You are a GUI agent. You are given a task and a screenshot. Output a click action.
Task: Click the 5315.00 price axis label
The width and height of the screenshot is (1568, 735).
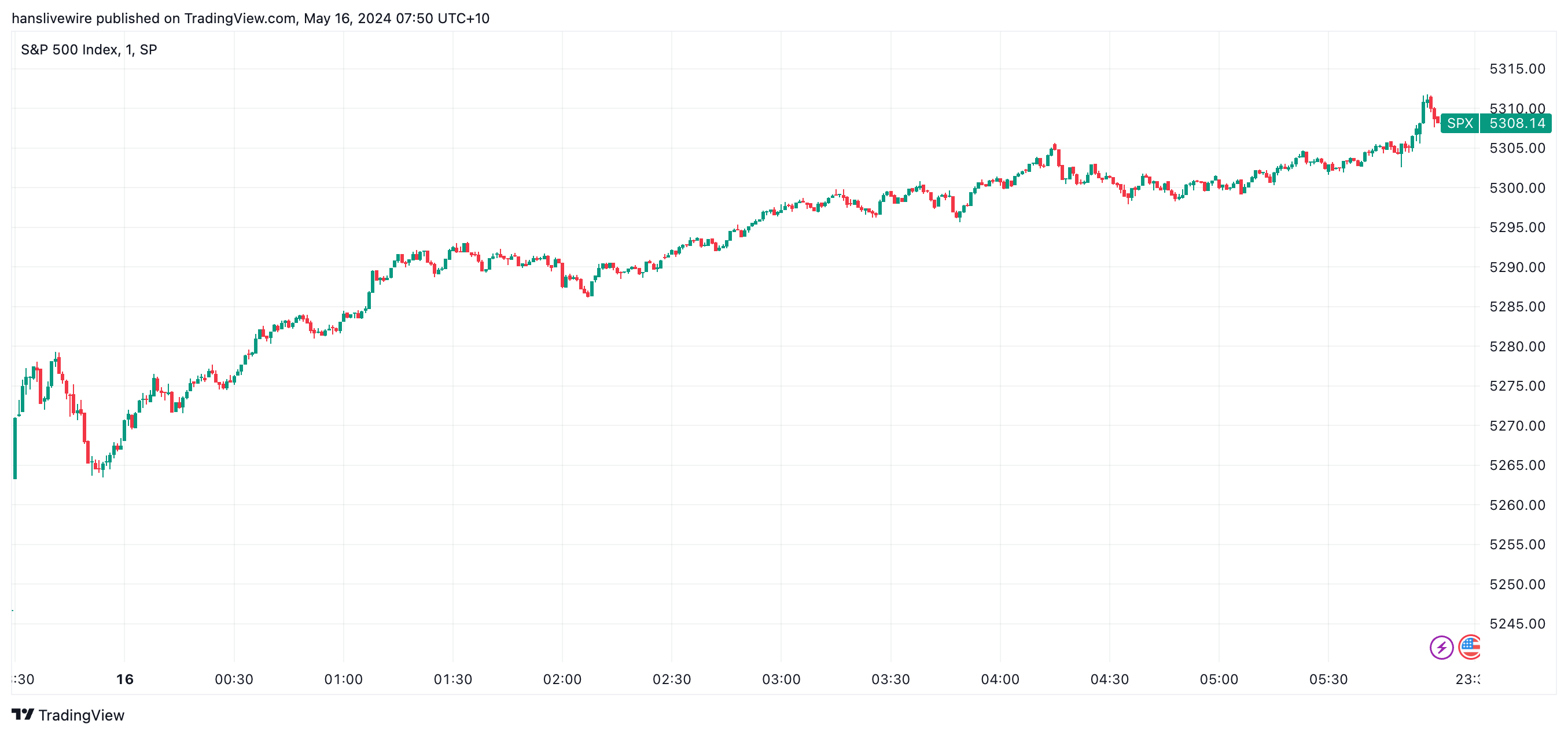pyautogui.click(x=1517, y=69)
